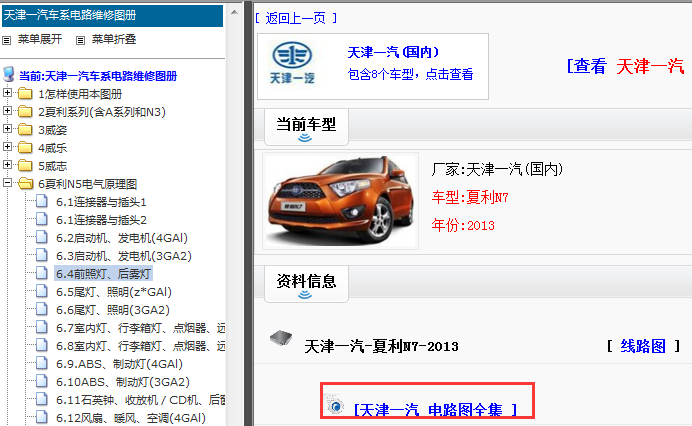Viewport: 692px width, 426px height.
Task: Click the 天津一汽-夏利N7-2013 title text
Action: (381, 346)
